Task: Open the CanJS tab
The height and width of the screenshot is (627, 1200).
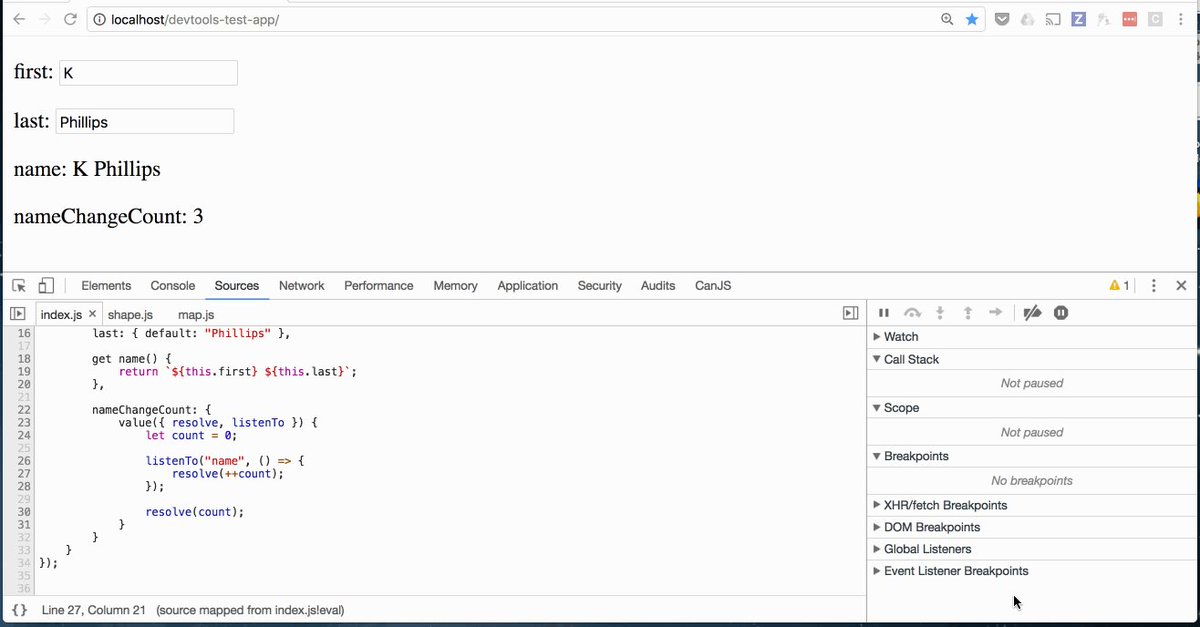Action: 713,286
